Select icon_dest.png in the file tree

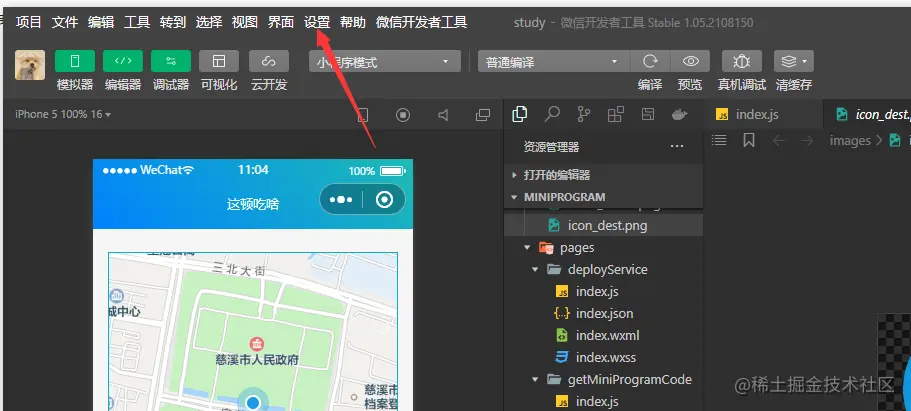tap(604, 225)
